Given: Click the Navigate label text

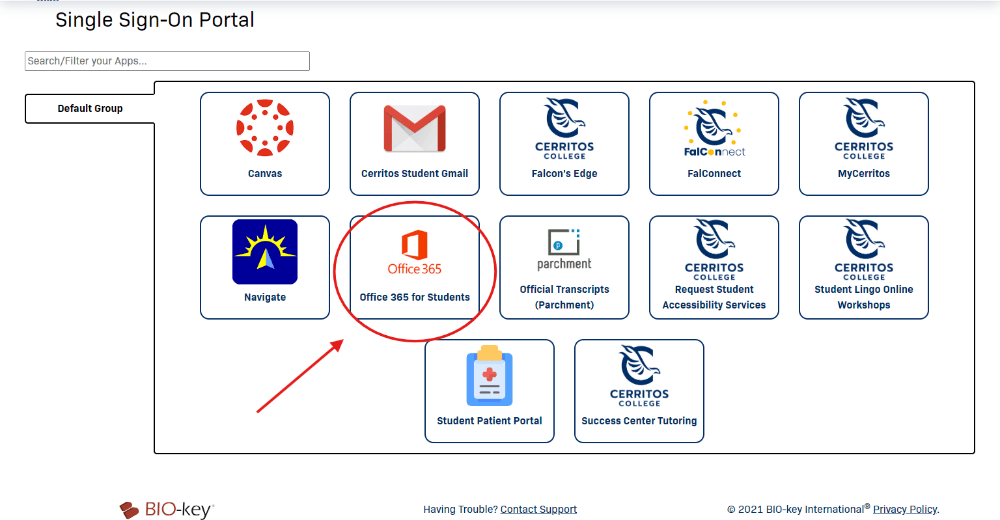Looking at the screenshot, I should [x=265, y=297].
